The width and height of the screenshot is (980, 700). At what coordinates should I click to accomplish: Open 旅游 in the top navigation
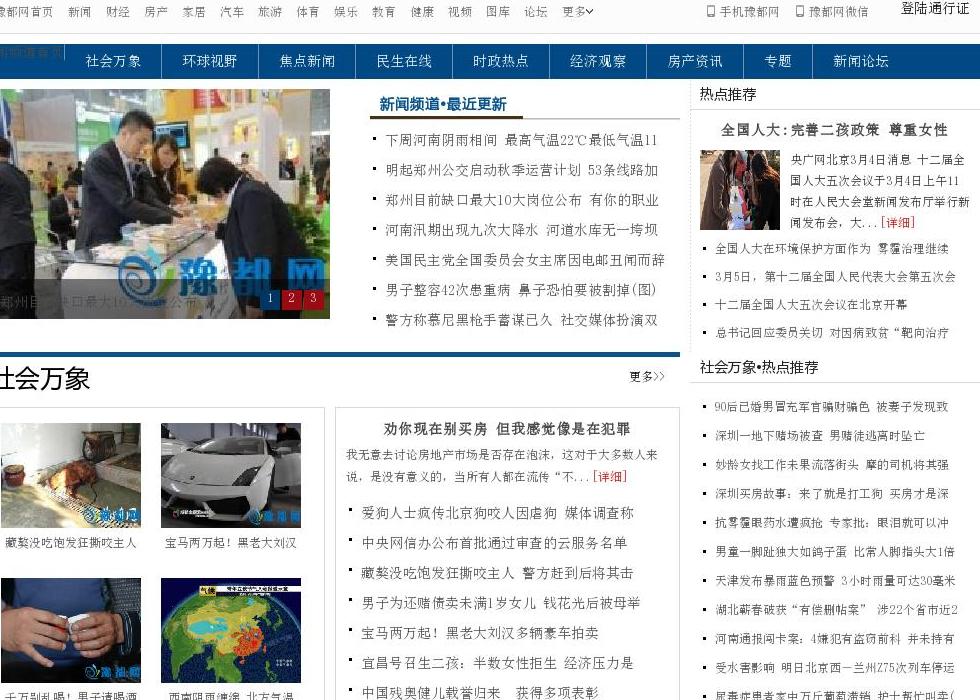pos(270,11)
